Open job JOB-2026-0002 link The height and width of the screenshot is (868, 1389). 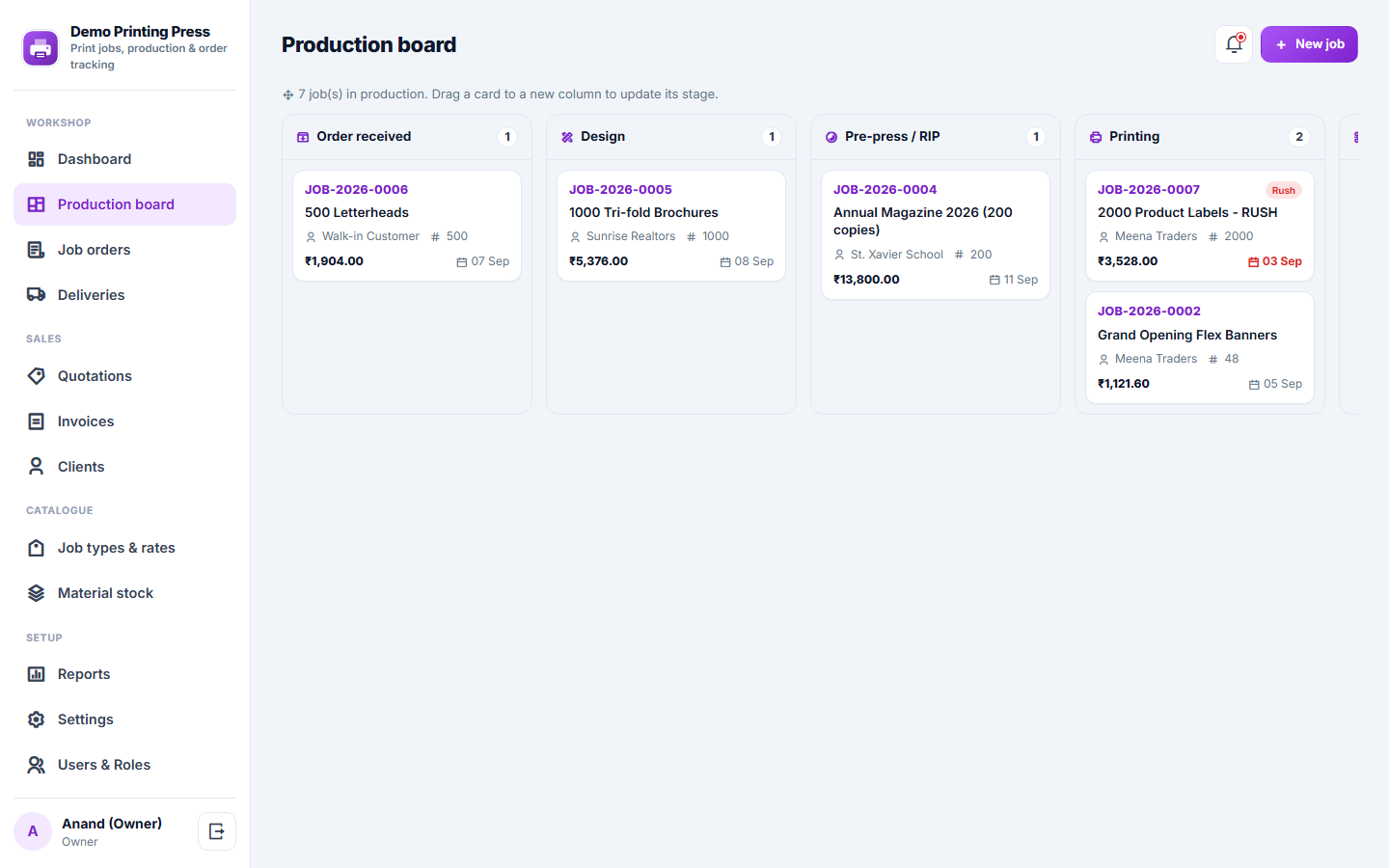tap(1149, 312)
